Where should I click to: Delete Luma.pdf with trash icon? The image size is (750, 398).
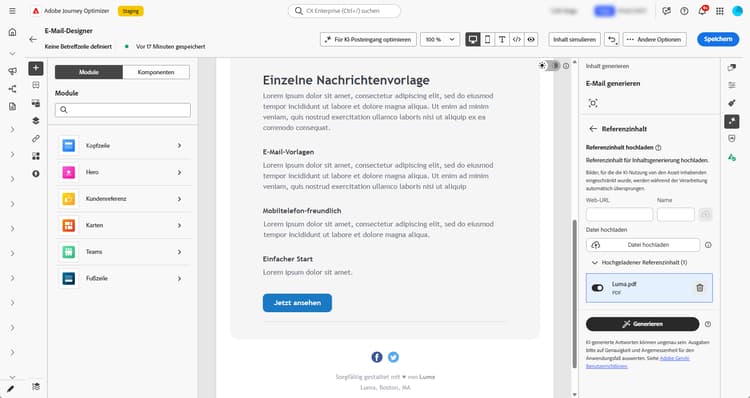(x=700, y=287)
